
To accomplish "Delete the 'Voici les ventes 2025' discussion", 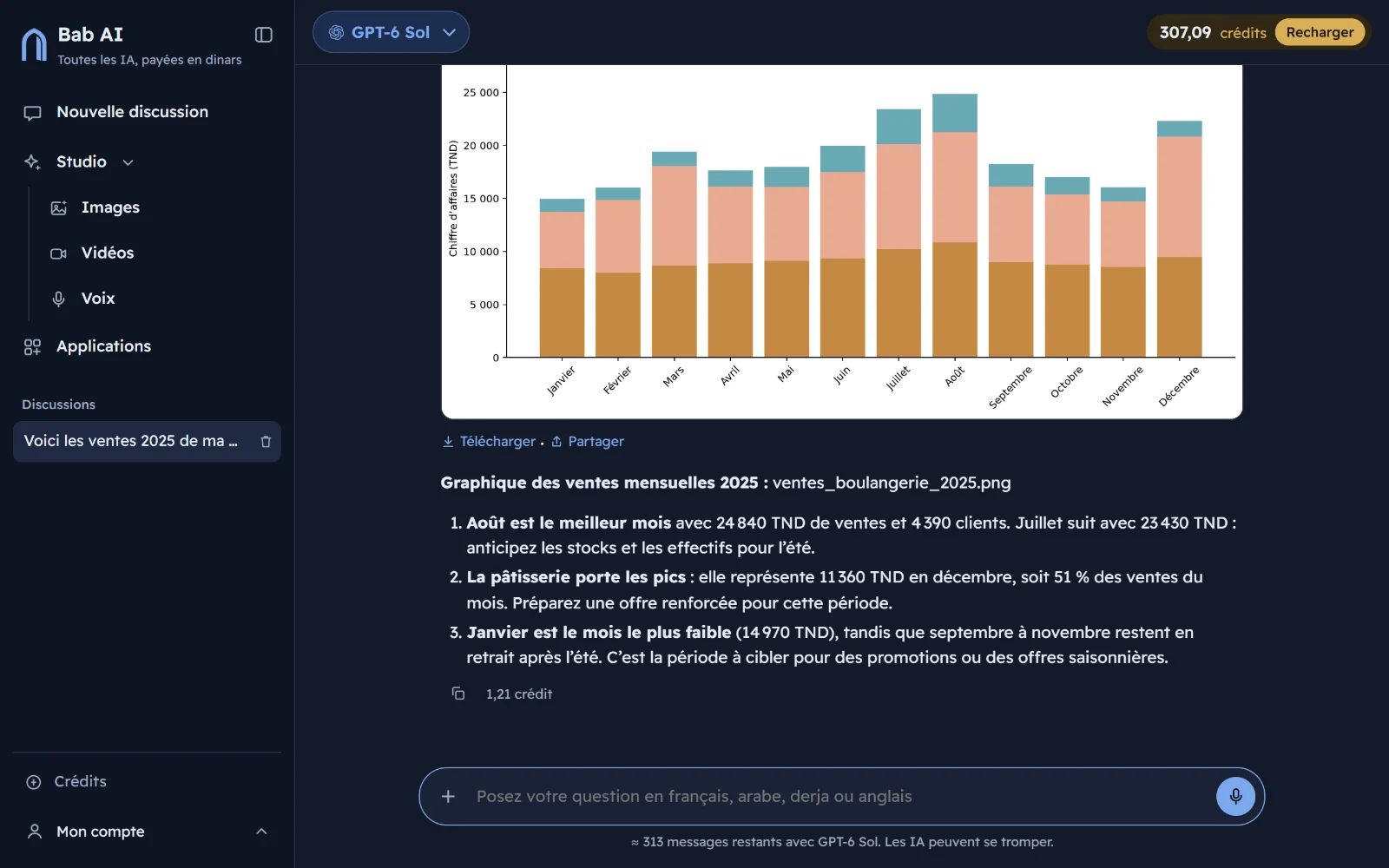I will [266, 442].
